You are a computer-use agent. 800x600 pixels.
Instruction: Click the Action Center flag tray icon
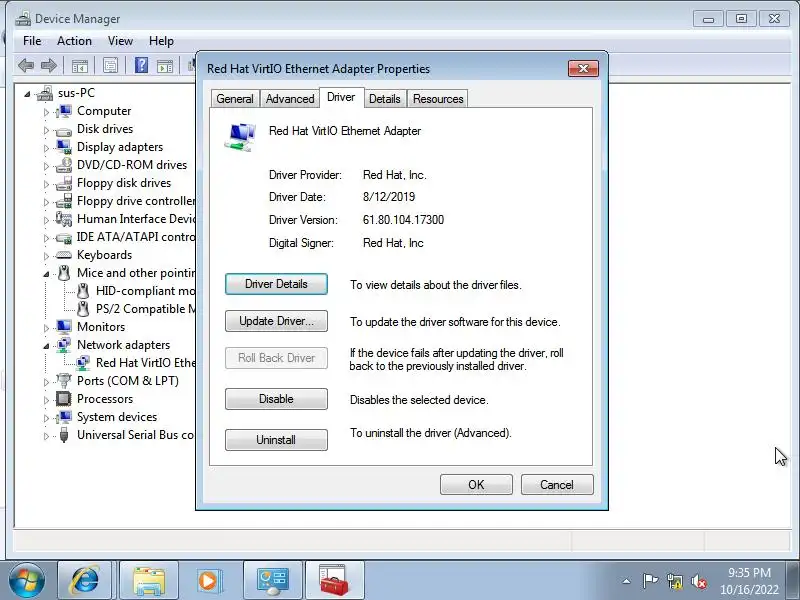(x=650, y=581)
